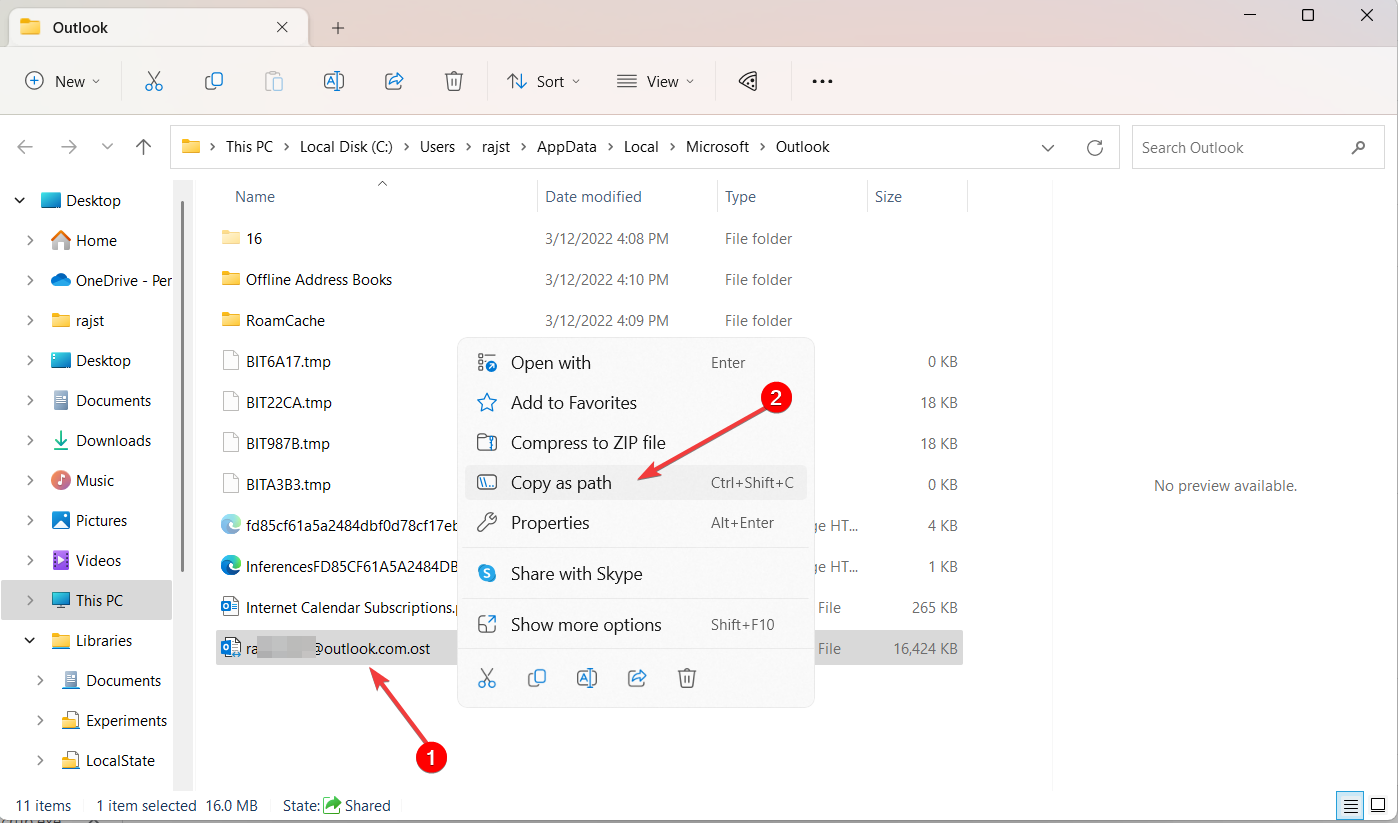Open a new tab with plus button
This screenshot has width=1398, height=823.
(338, 28)
